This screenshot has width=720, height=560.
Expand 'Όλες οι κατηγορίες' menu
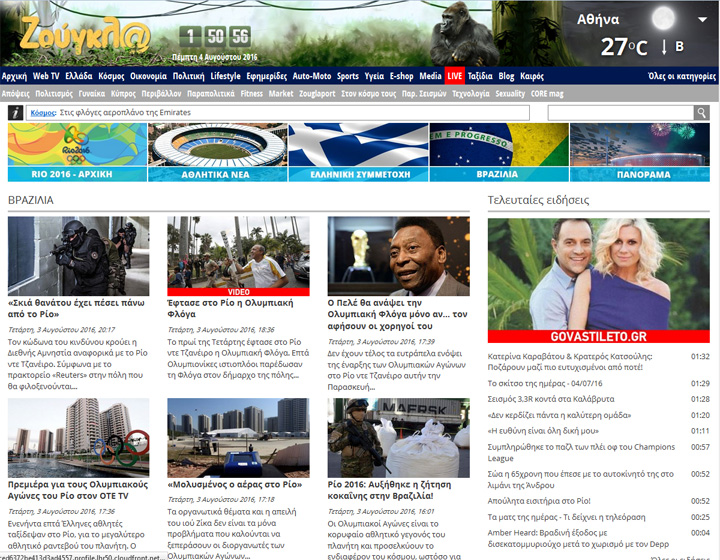[x=682, y=76]
